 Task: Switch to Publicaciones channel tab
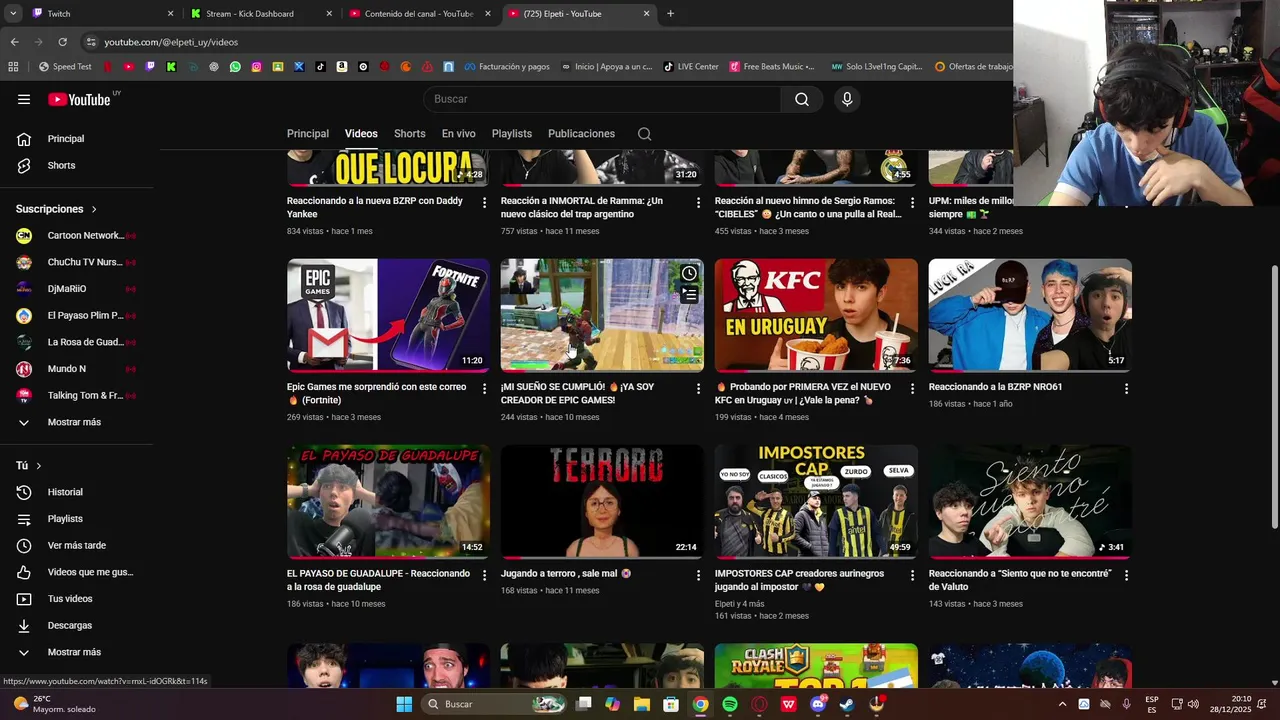(581, 134)
